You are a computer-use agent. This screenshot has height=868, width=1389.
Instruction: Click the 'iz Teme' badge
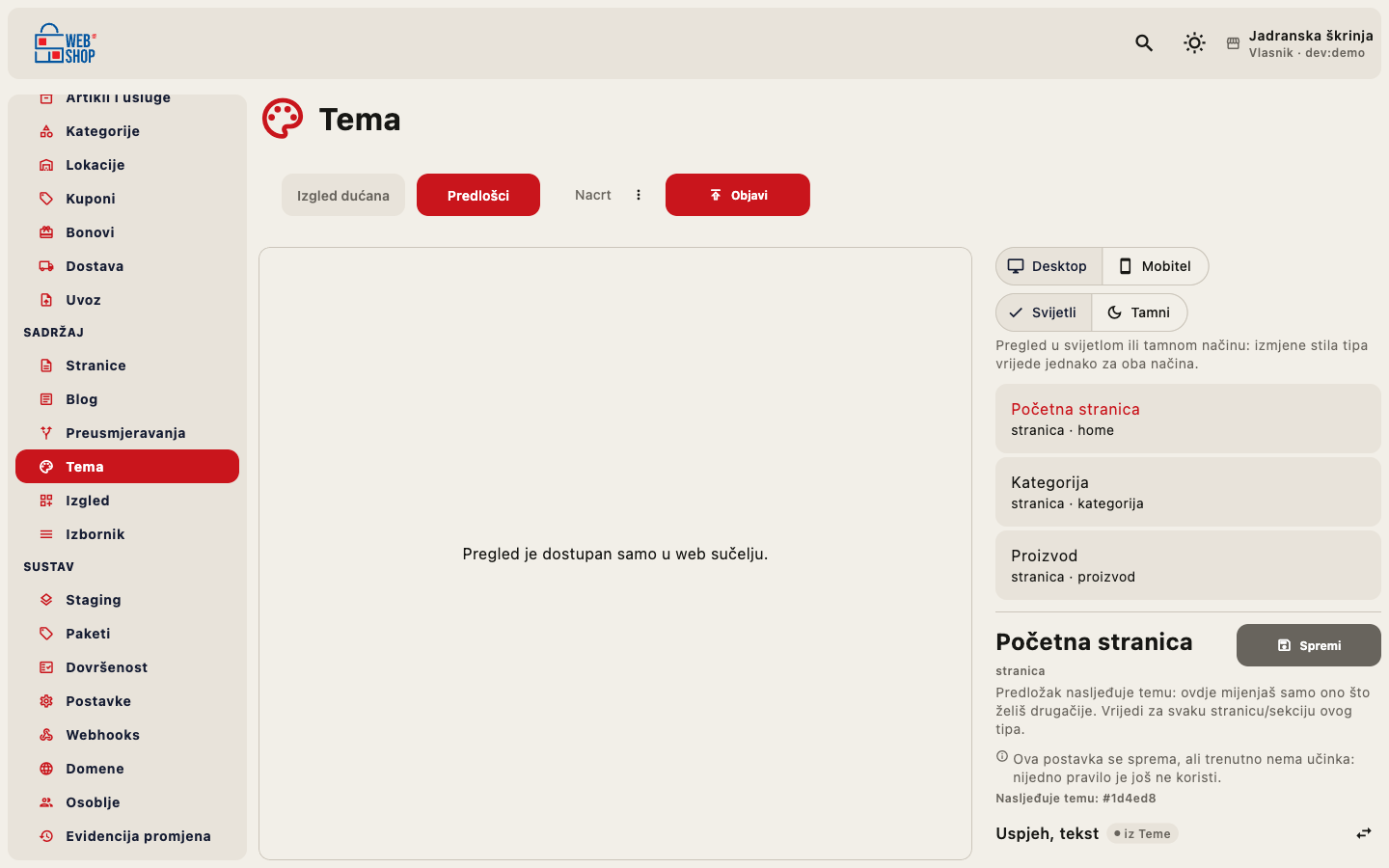pos(1143,834)
